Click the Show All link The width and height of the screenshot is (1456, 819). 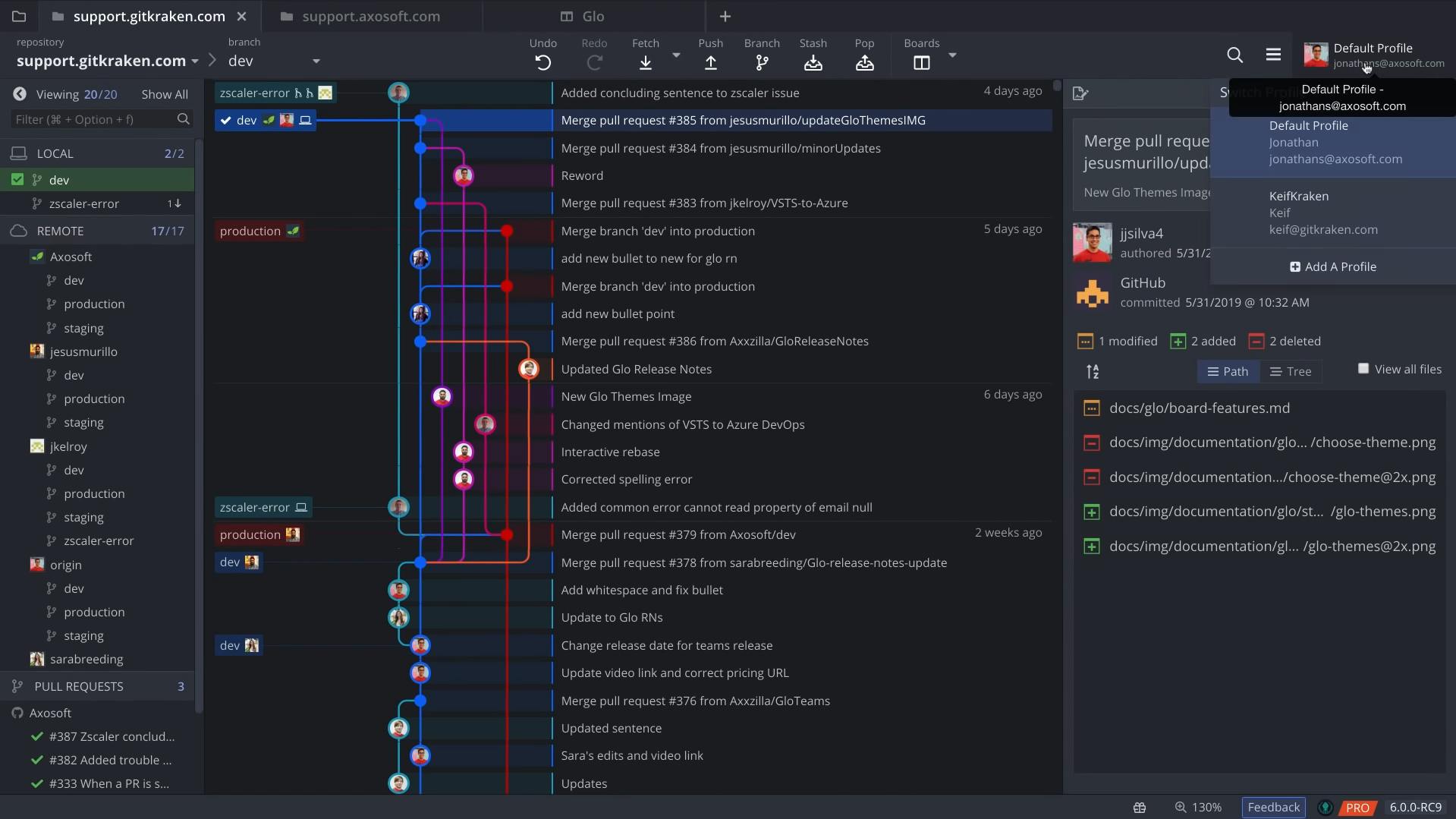click(x=165, y=94)
